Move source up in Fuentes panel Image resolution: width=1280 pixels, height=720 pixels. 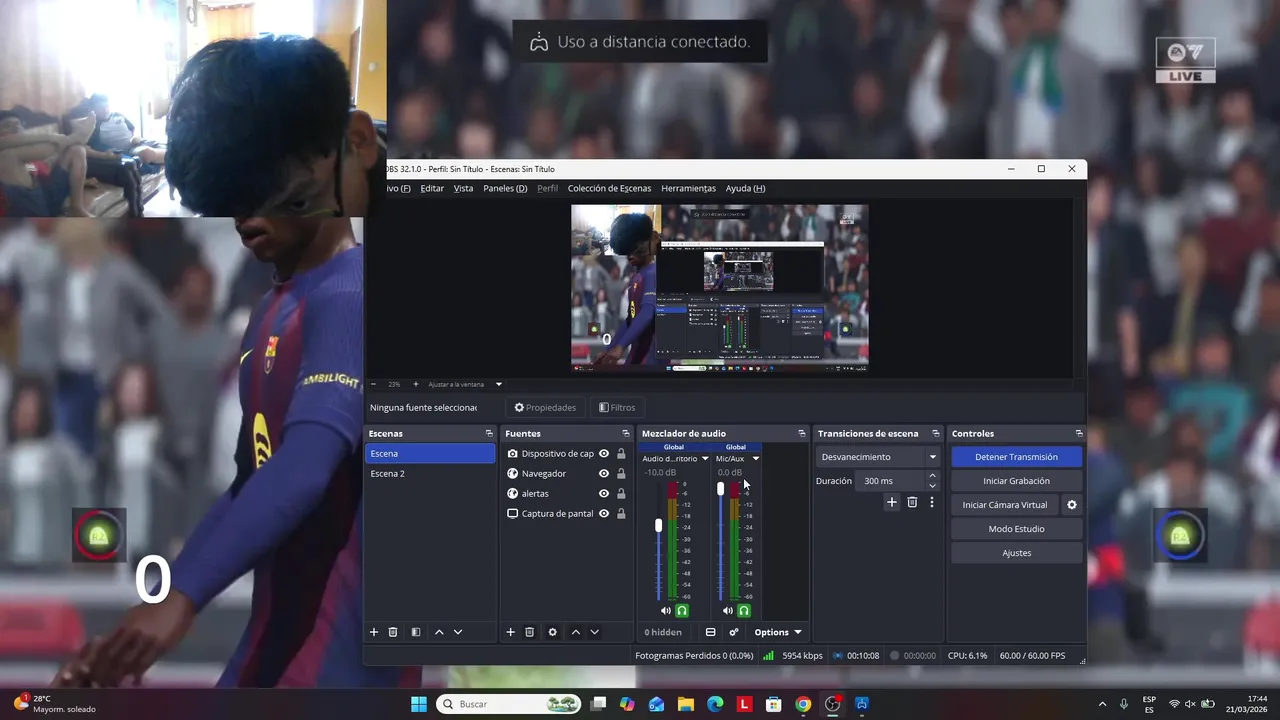click(x=576, y=632)
